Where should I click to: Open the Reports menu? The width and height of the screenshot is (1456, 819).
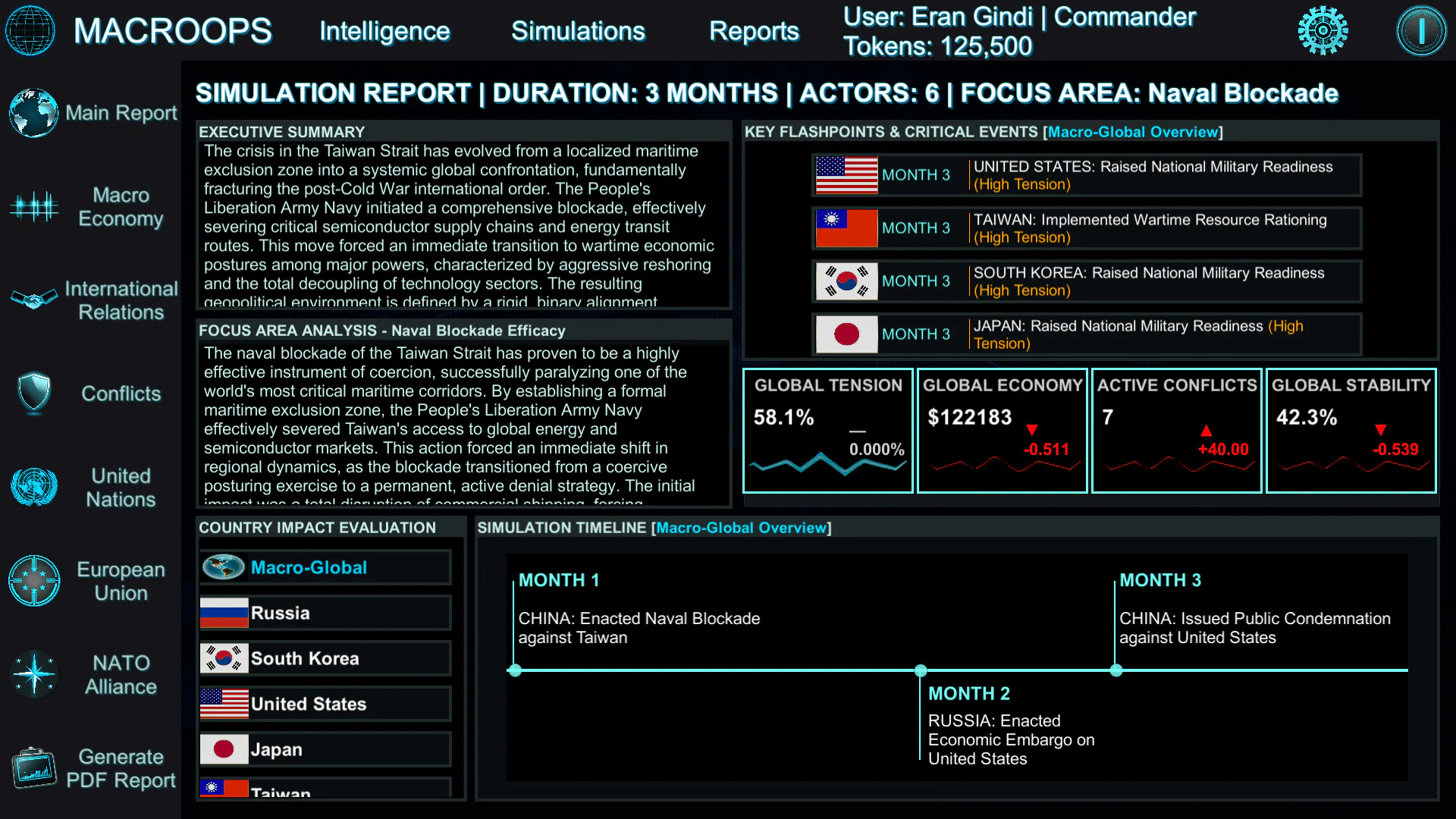point(754,31)
